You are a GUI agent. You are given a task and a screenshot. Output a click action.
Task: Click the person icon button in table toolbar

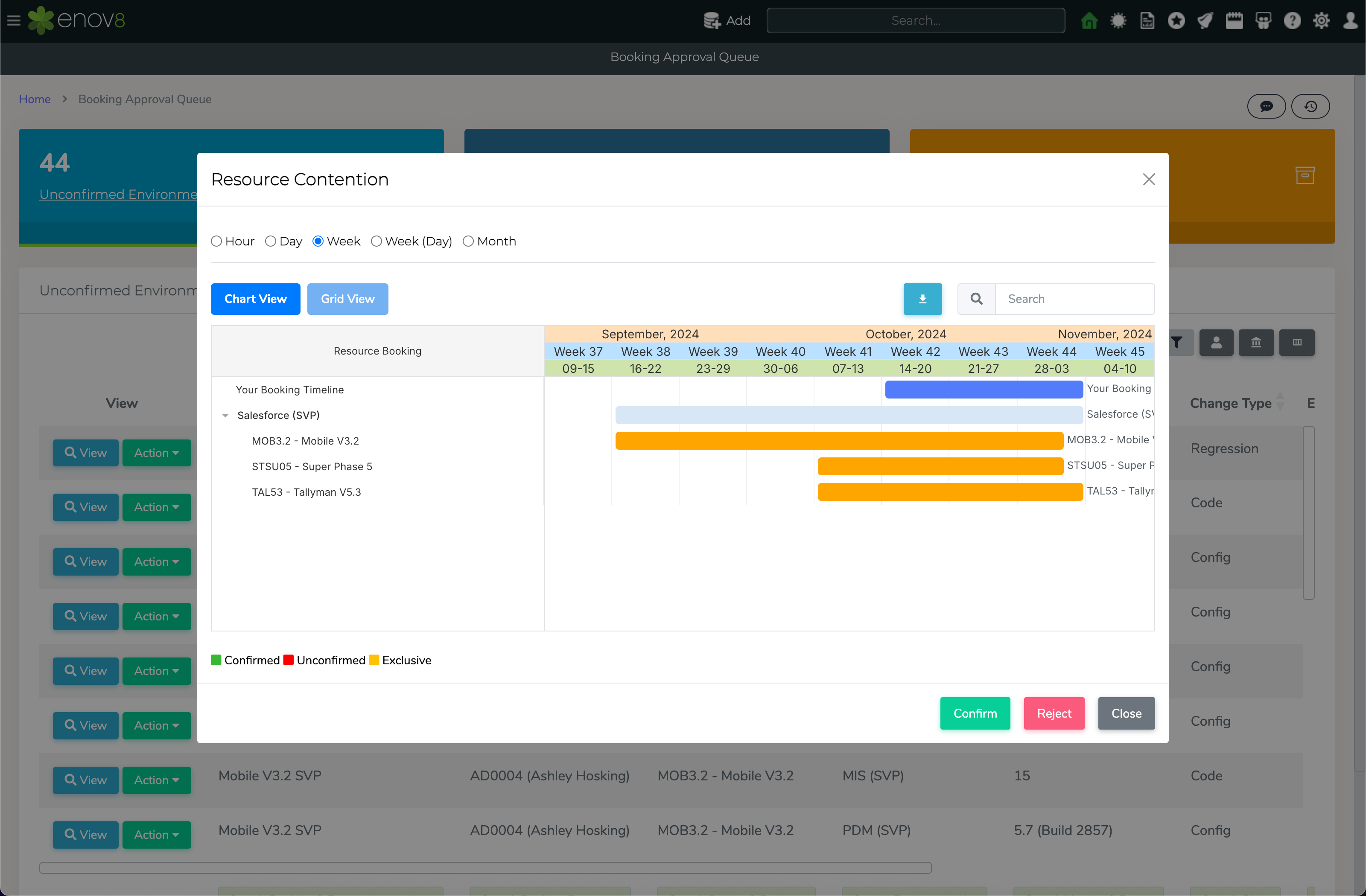point(1216,343)
